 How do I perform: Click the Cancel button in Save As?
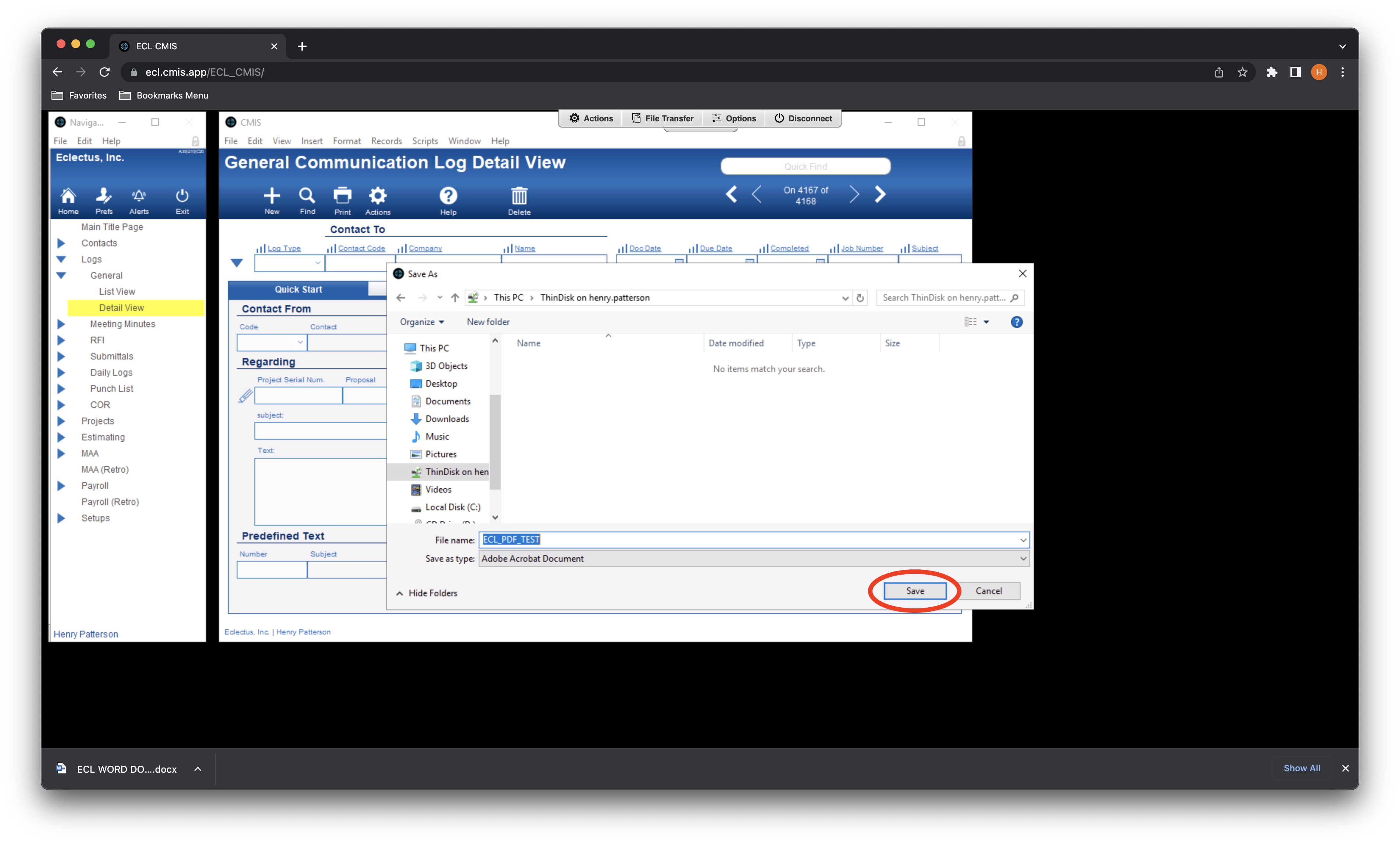coord(988,591)
